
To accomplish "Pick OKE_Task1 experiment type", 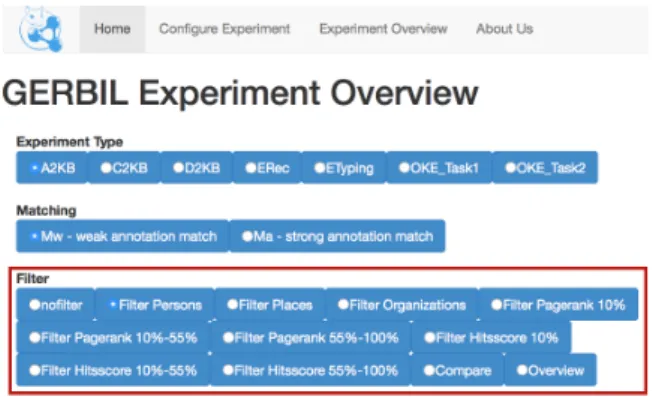I will tap(439, 168).
